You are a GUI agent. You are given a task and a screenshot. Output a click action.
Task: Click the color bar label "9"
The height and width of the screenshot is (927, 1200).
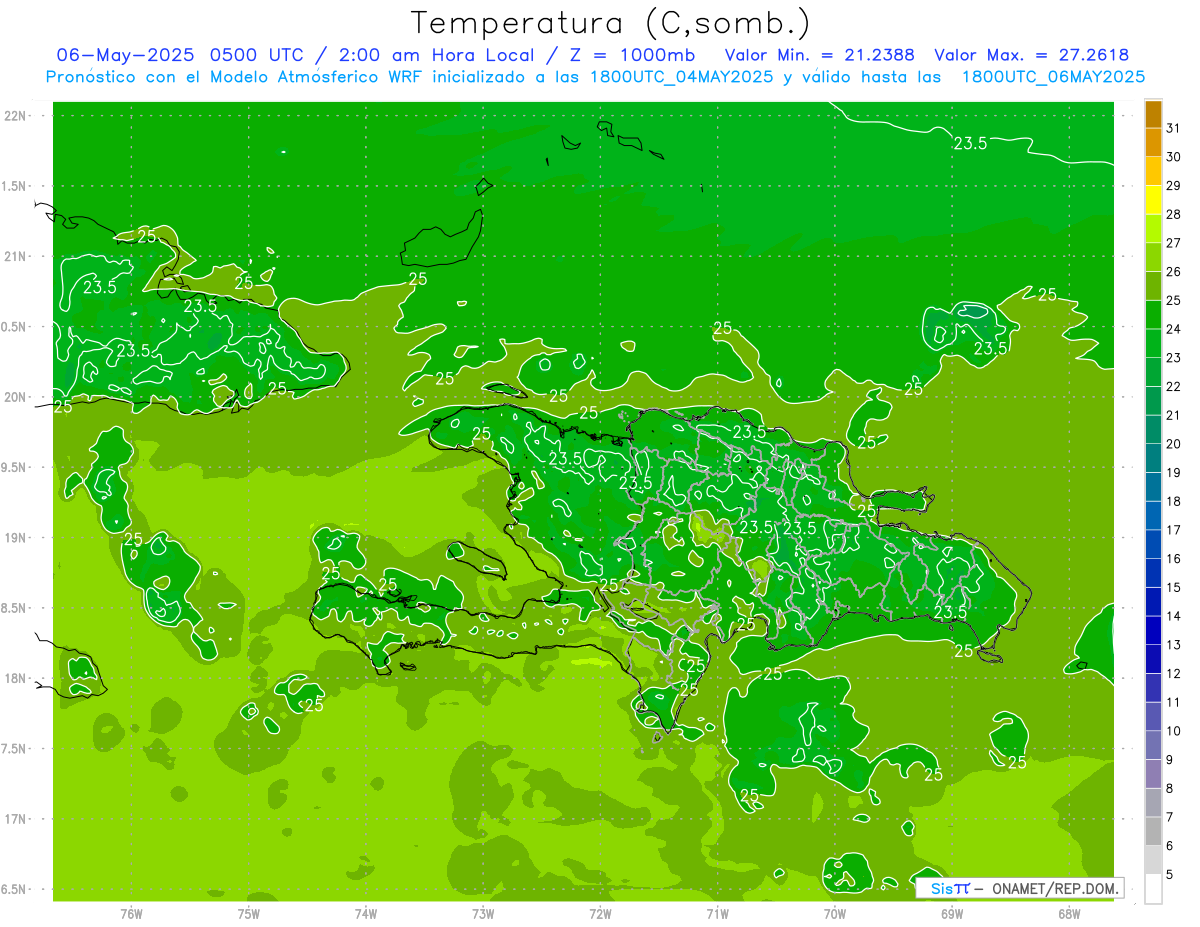click(x=1170, y=760)
